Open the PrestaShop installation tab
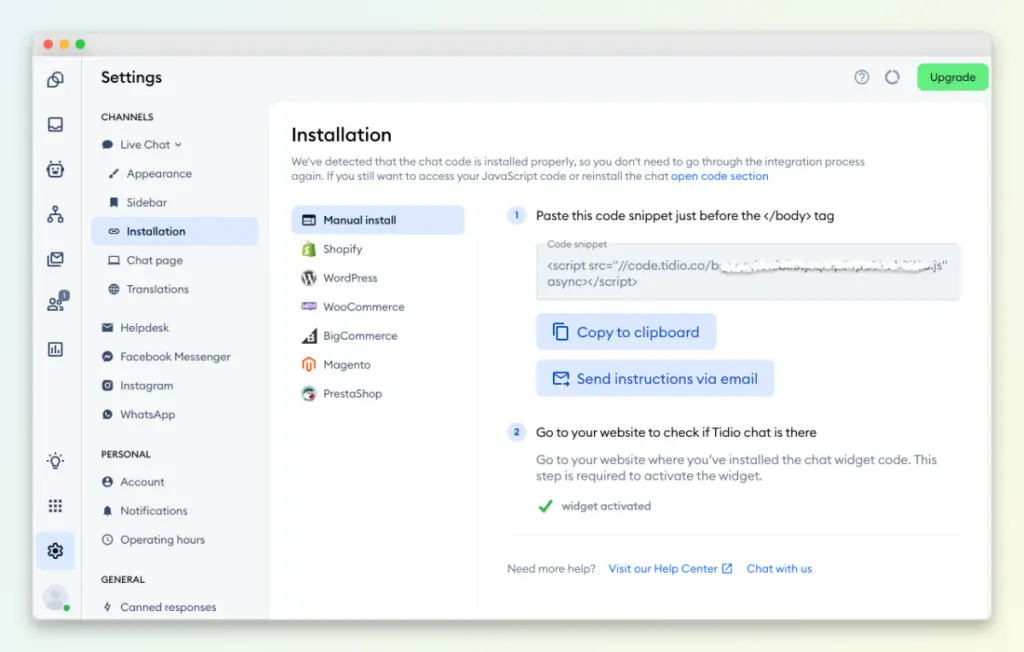The width and height of the screenshot is (1024, 652). pos(353,393)
